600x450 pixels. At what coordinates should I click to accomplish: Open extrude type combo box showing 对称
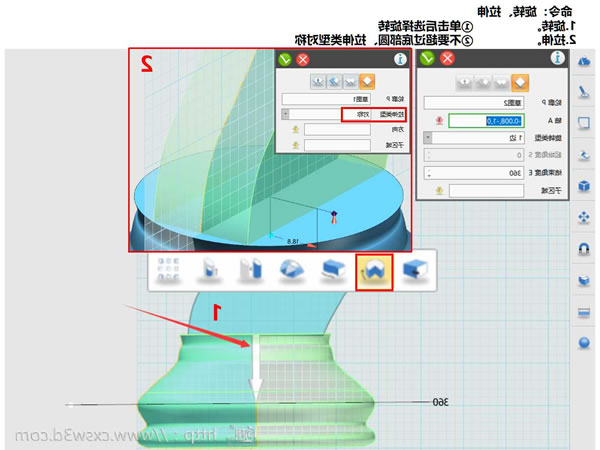tap(326, 114)
